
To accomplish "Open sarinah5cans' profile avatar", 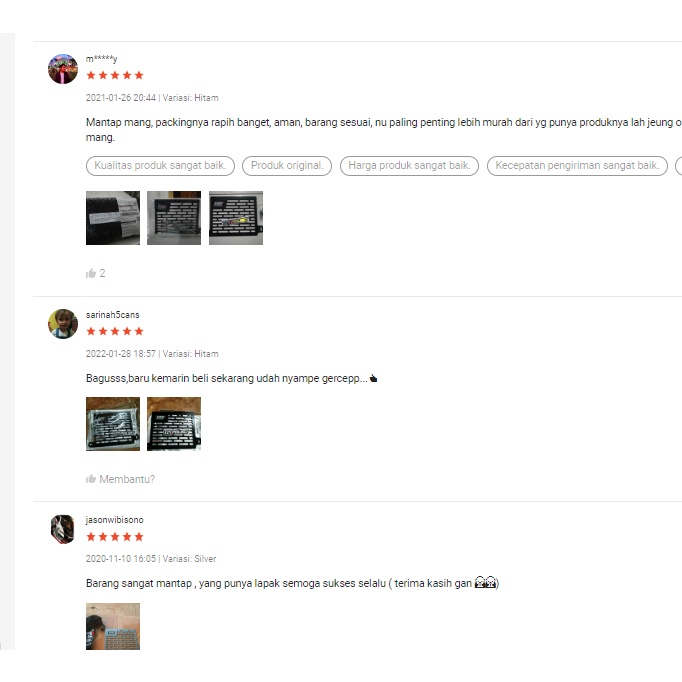I will click(63, 324).
